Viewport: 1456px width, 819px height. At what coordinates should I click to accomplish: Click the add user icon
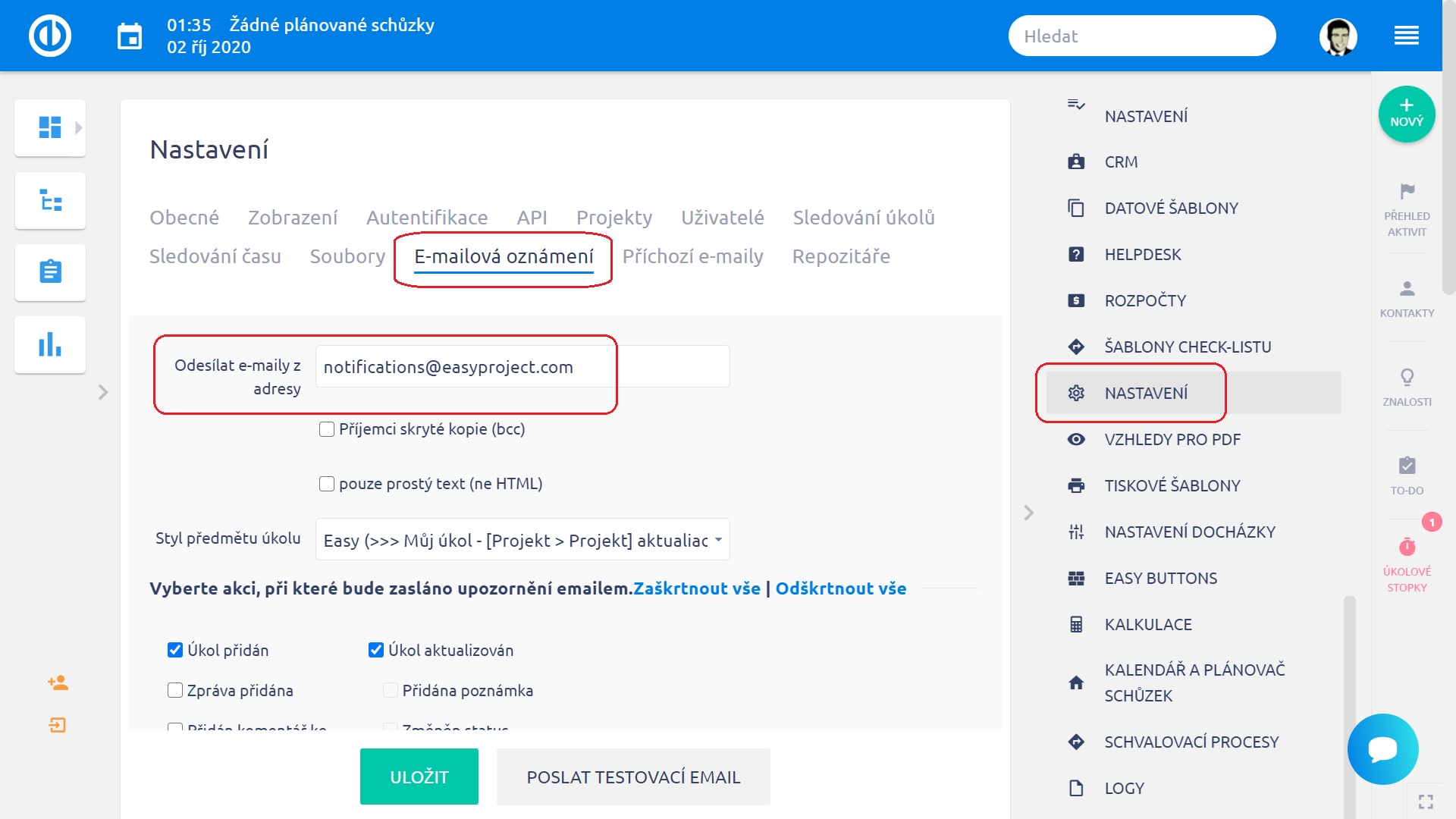tap(58, 683)
